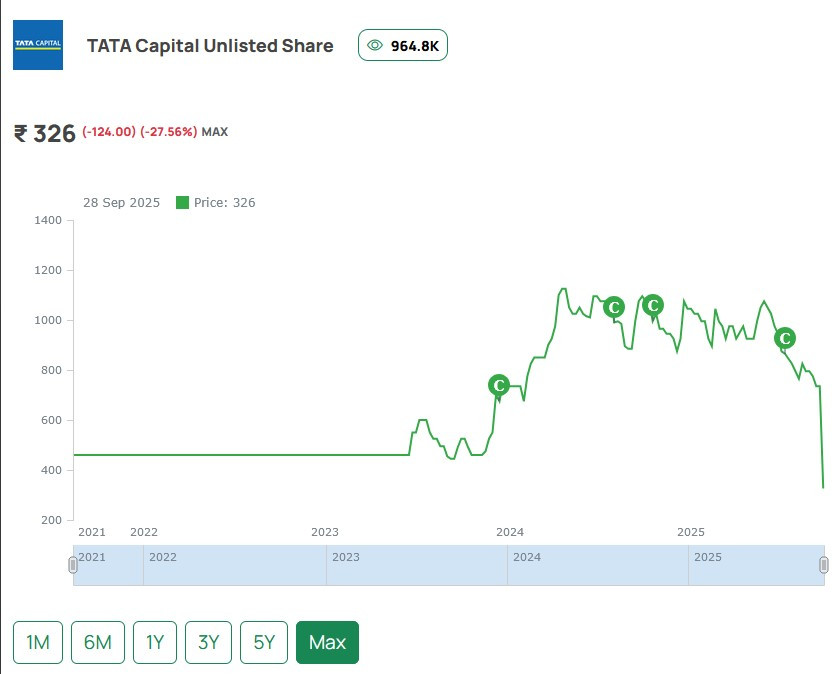Click the eye views icon

[375, 45]
